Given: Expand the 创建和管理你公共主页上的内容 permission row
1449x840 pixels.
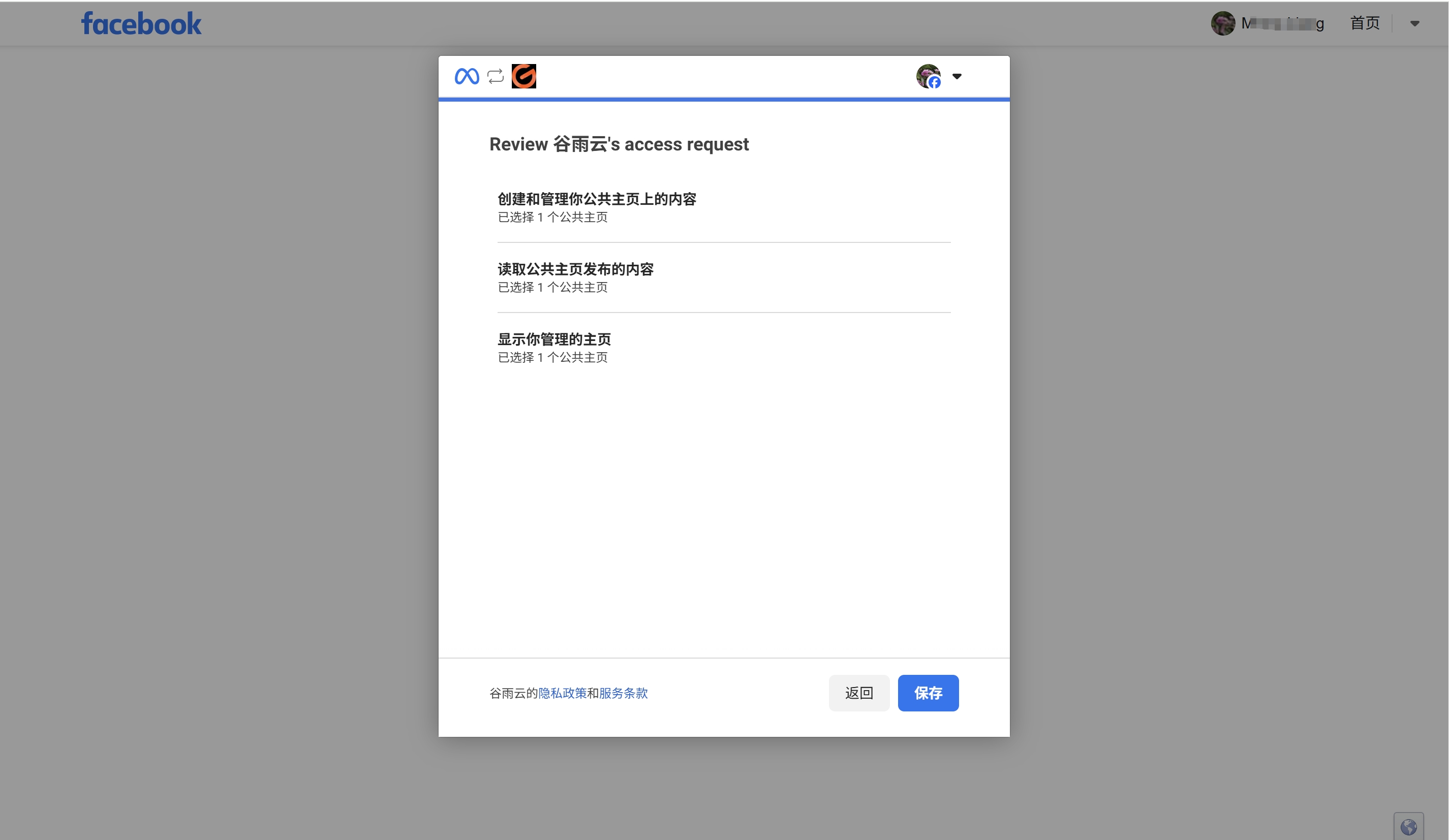Looking at the screenshot, I should pyautogui.click(x=596, y=199).
